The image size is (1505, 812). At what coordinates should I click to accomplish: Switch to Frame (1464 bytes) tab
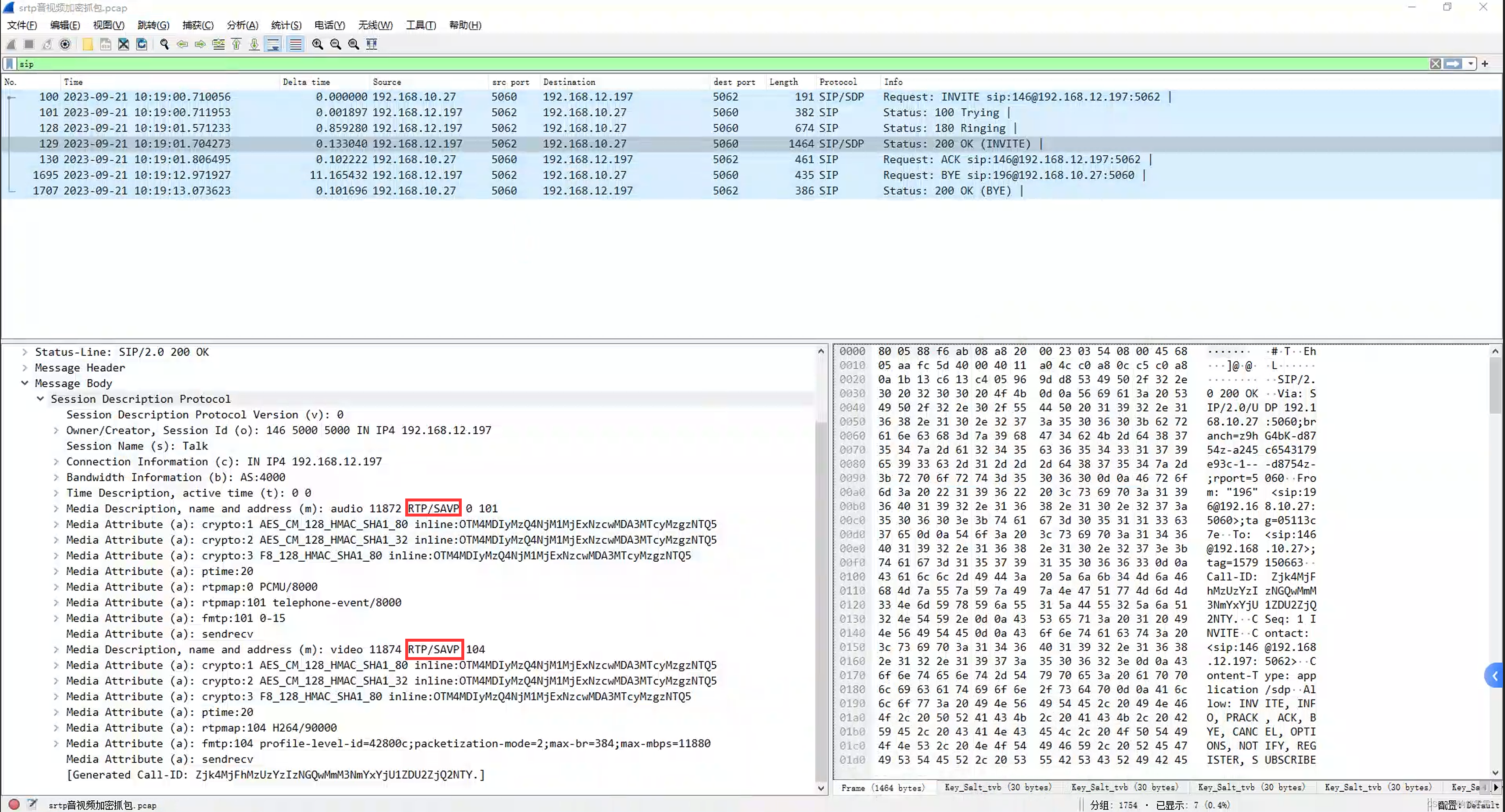pyautogui.click(x=883, y=787)
